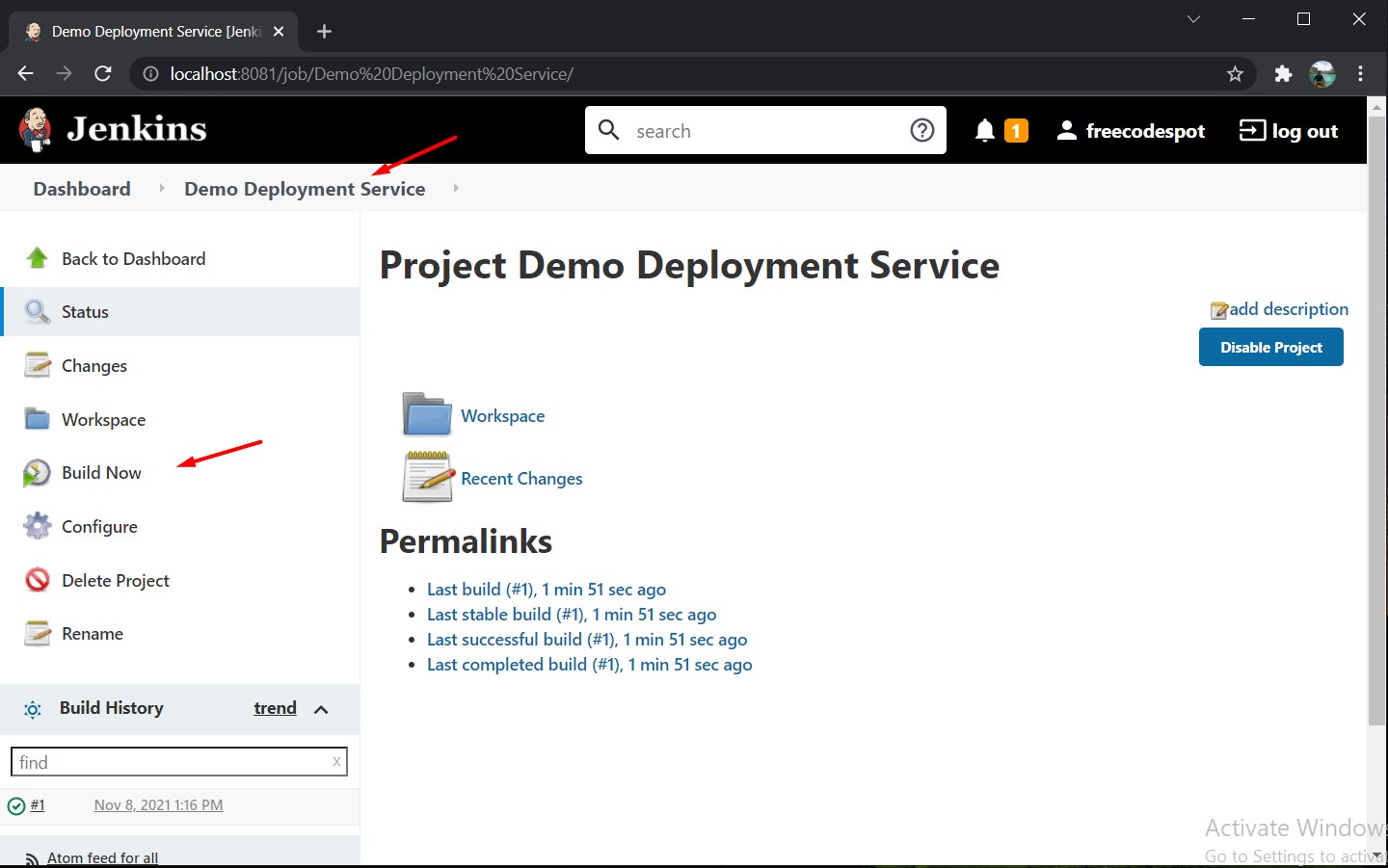Click the red Delete Project icon
This screenshot has height=868, width=1388.
click(37, 580)
